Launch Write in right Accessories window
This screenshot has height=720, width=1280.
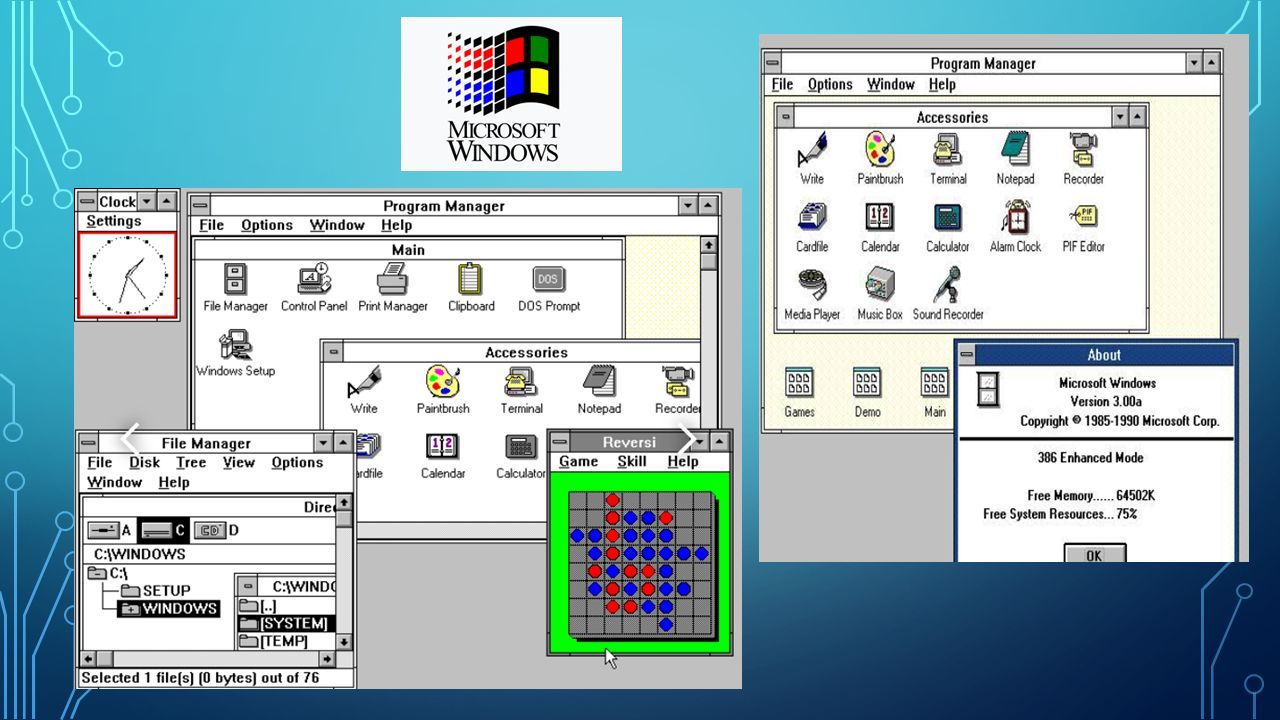tap(812, 158)
